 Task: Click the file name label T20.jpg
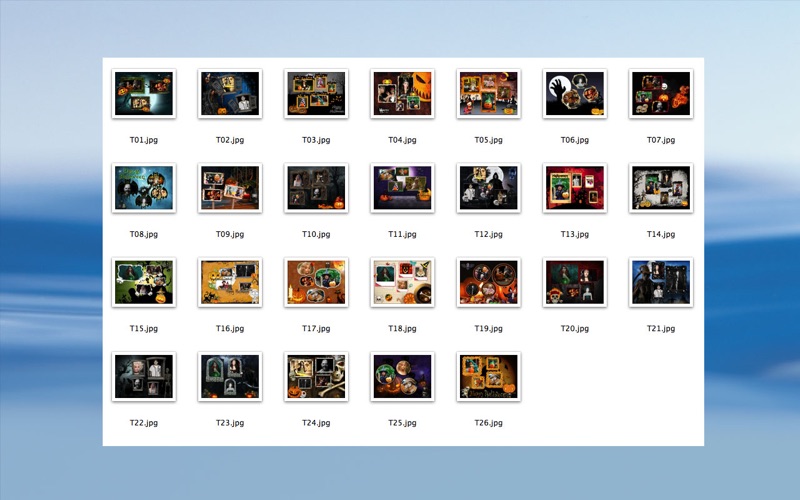point(575,329)
